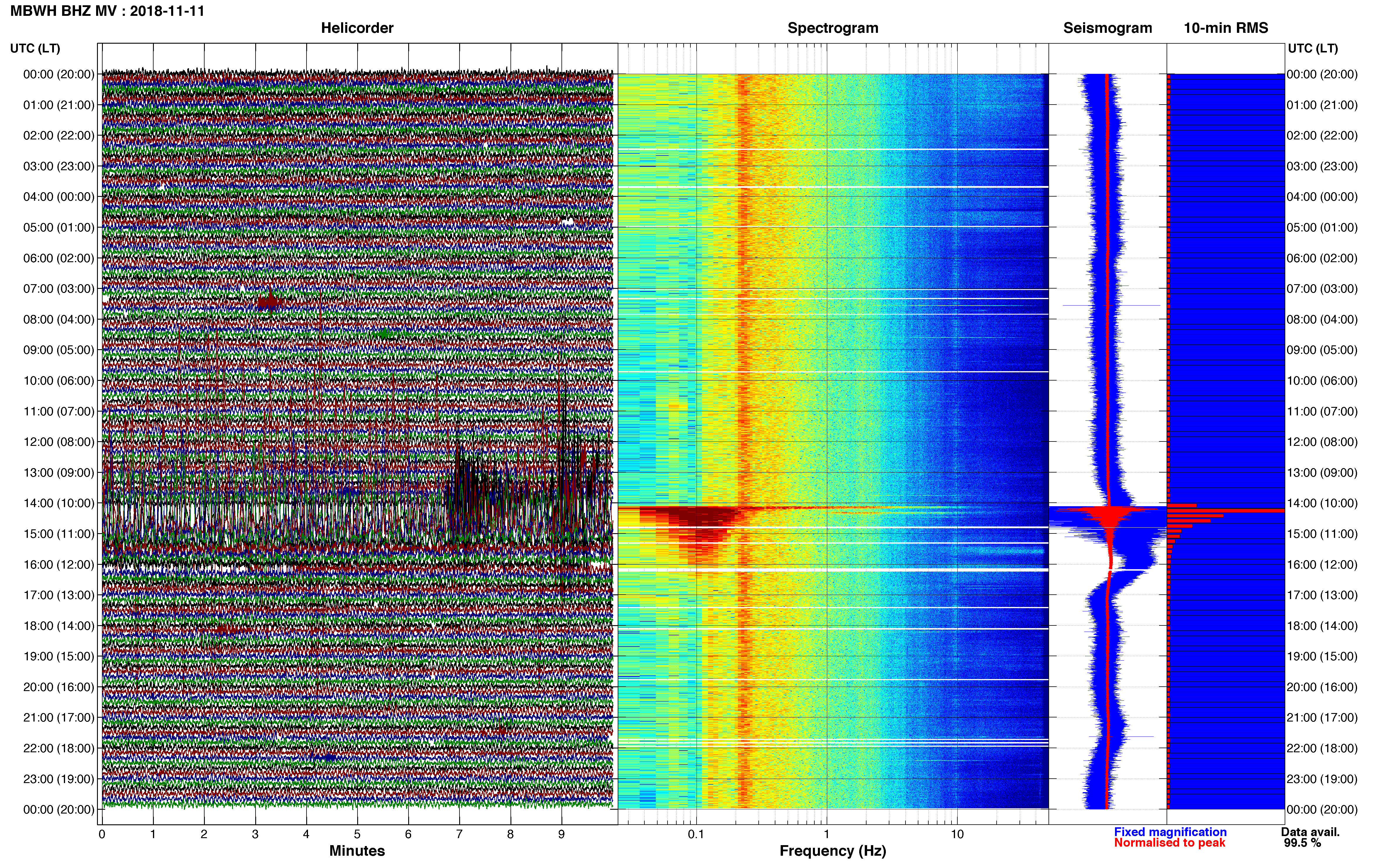Click the 12:00 (08:00) label left of Helicorder
This screenshot has width=1389, height=868.
59,442
